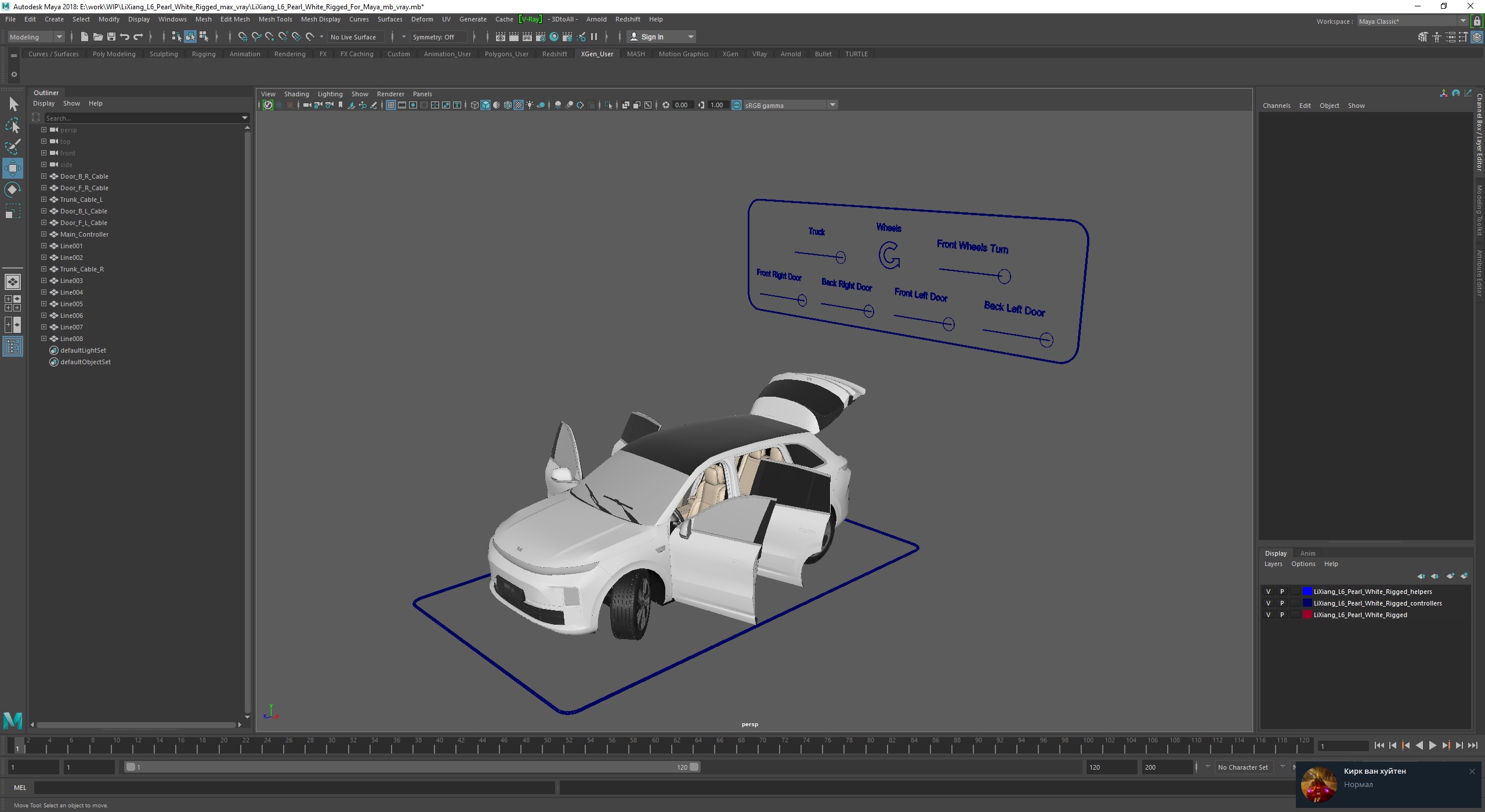The image size is (1485, 812).
Task: Toggle the workspace lock icon
Action: 1477,21
